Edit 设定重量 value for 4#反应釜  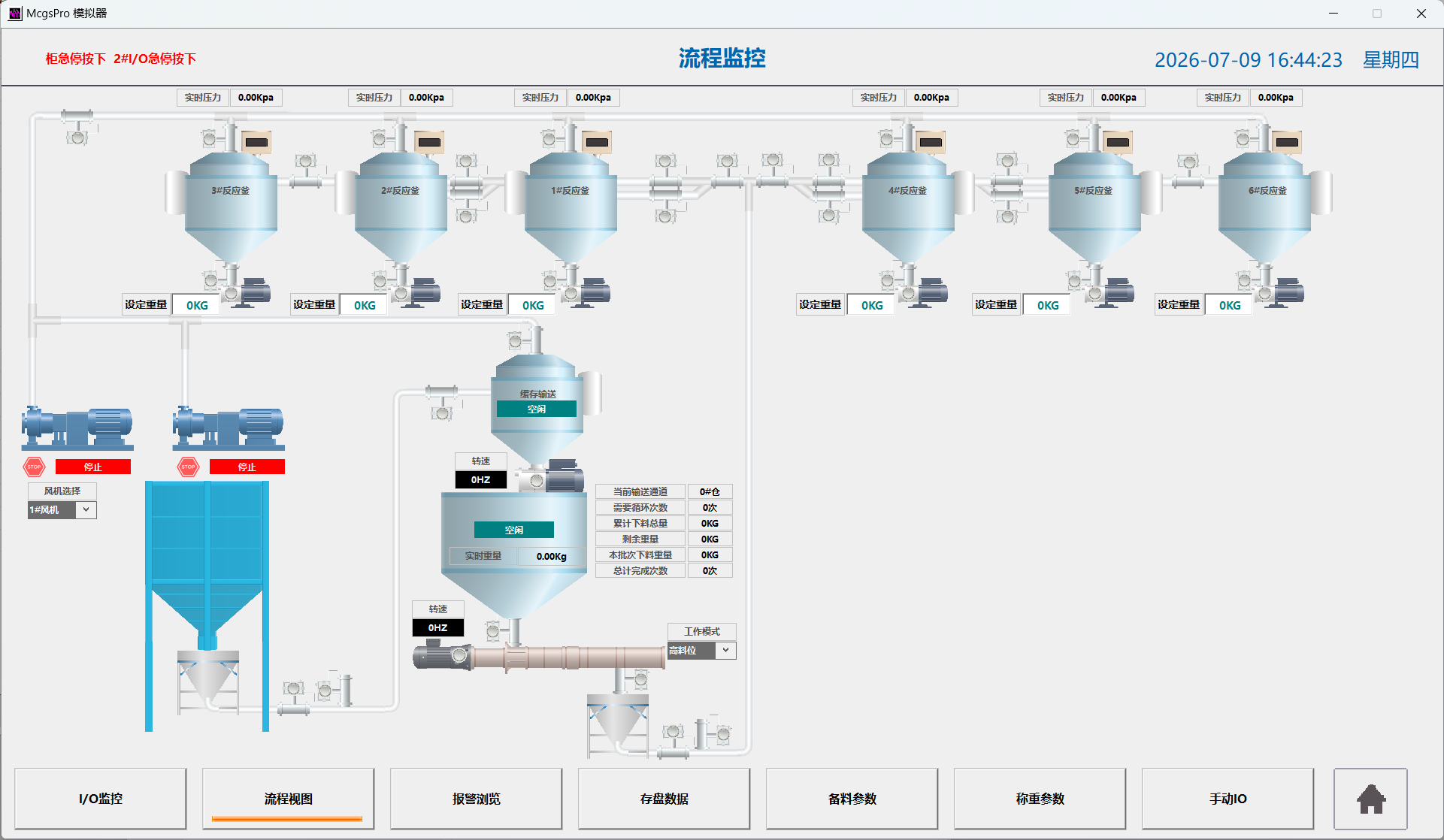click(872, 305)
